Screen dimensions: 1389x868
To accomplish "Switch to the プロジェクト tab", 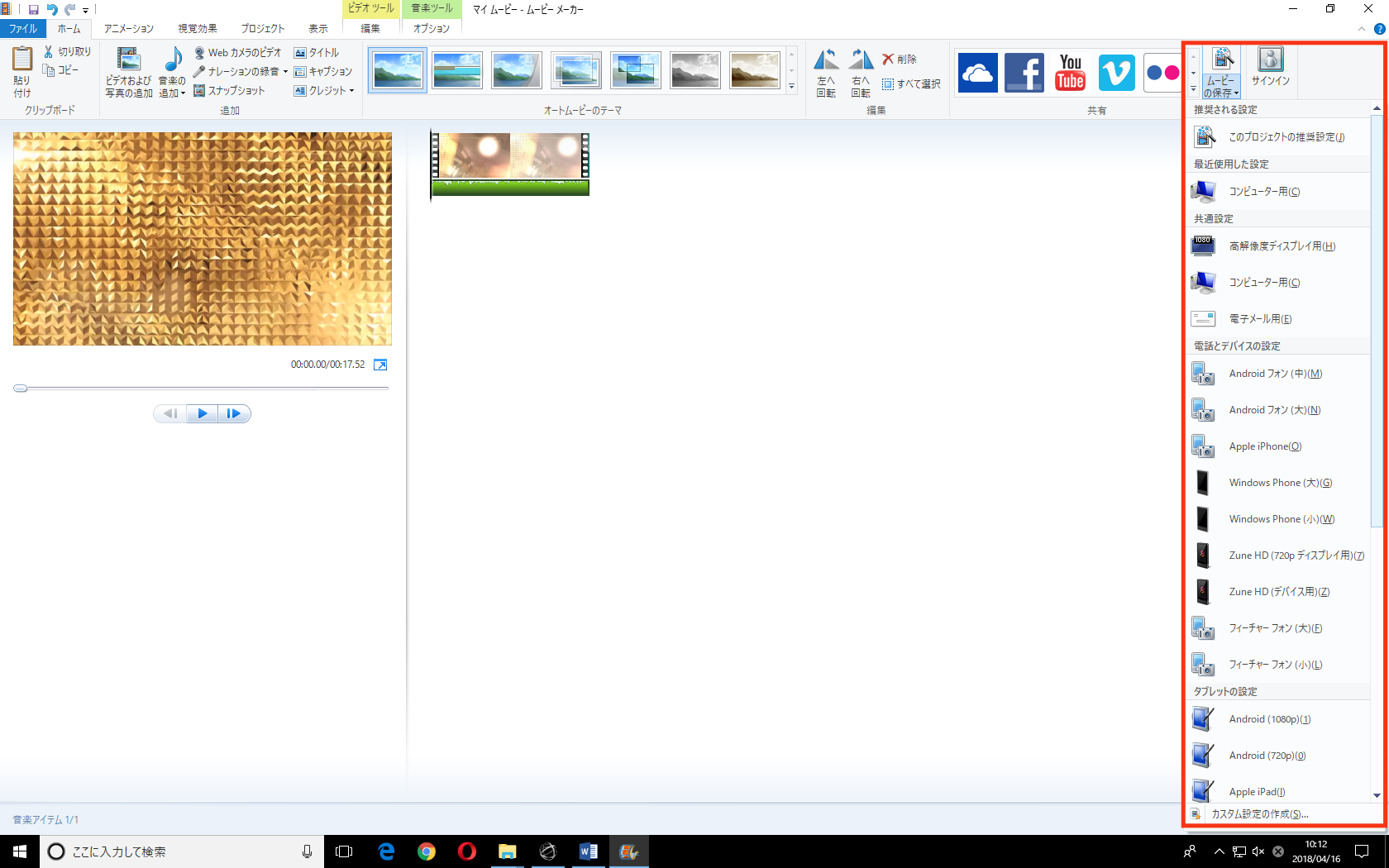I will pyautogui.click(x=262, y=28).
